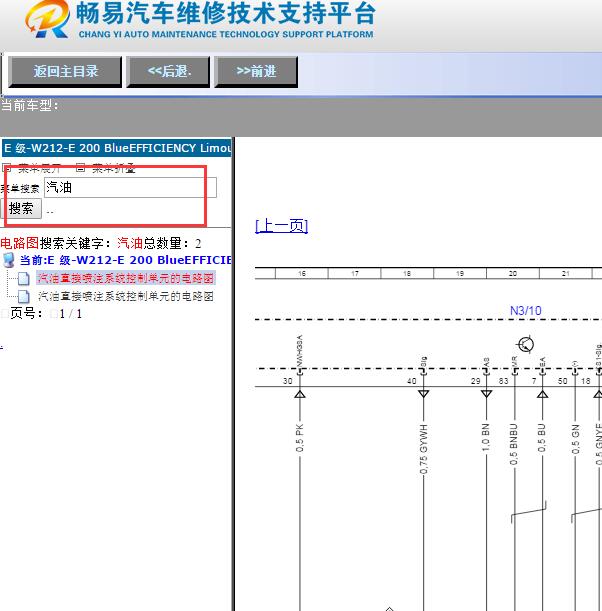The width and height of the screenshot is (602, 611).
Task: Click the 0,5 PK wire label
Action: click(299, 438)
